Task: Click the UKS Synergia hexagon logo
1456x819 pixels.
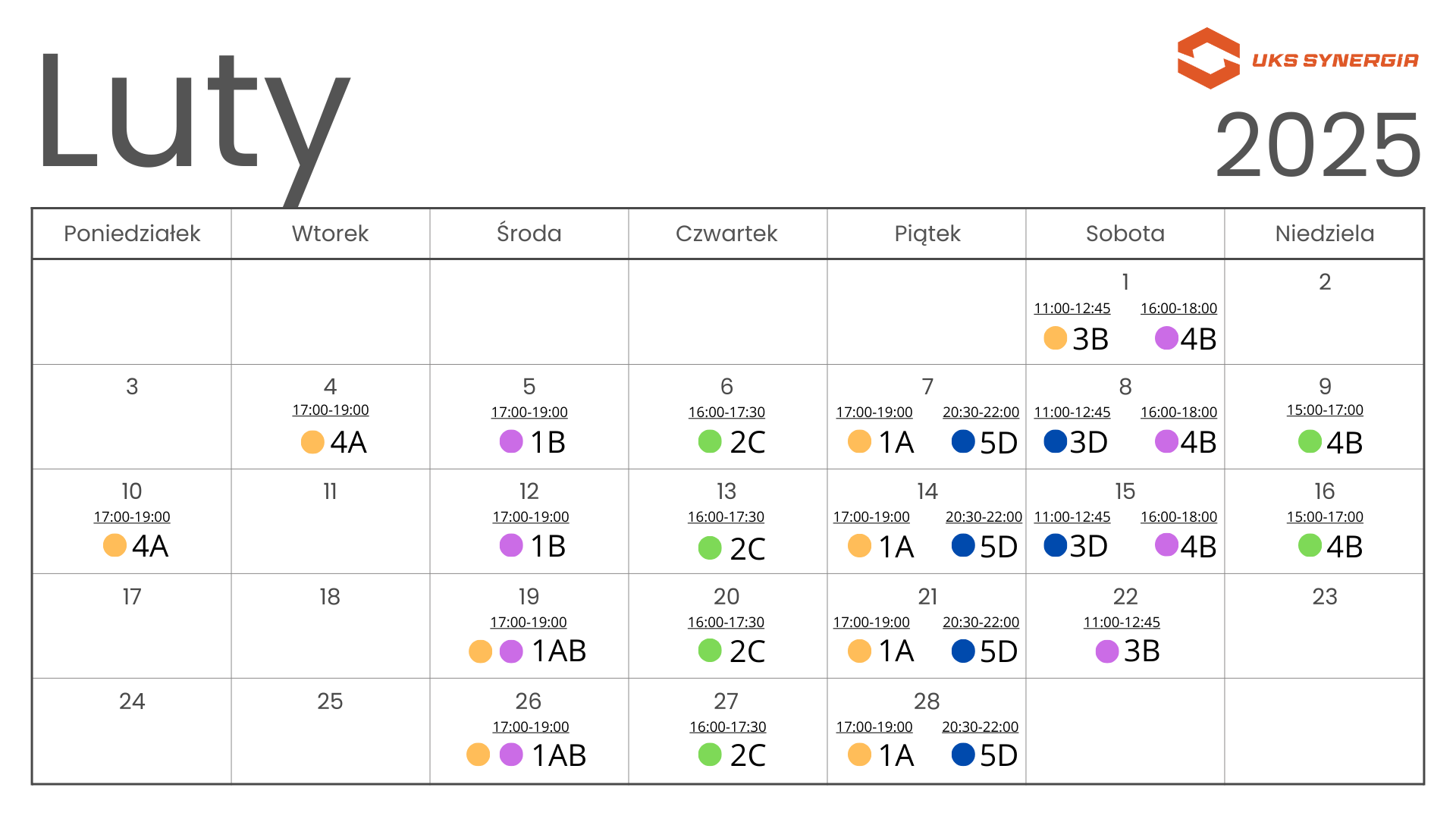Action: (x=1208, y=58)
